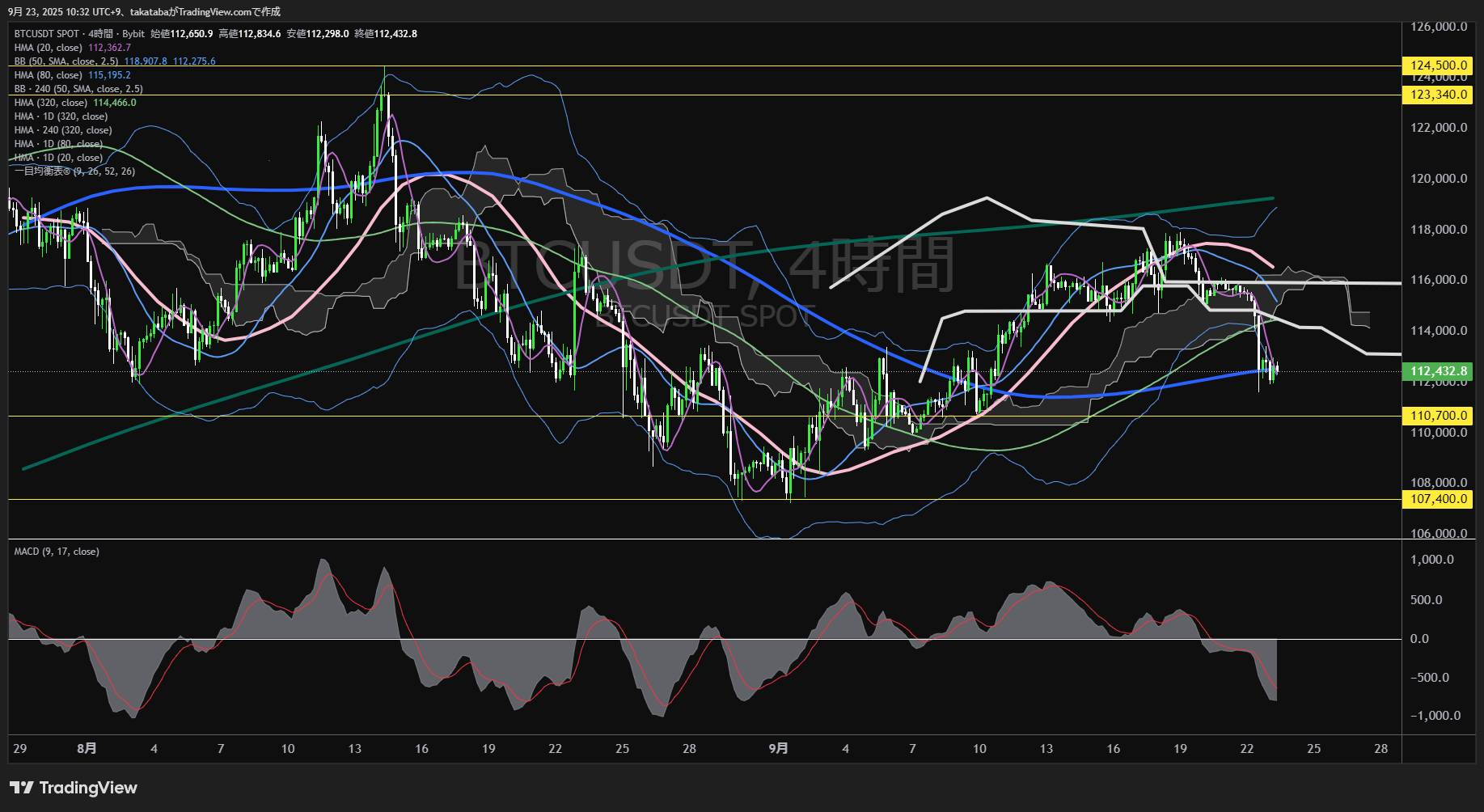Viewport: 1484px width, 812px height.
Task: Click the 124,500.0 price line label
Action: pos(1438,66)
